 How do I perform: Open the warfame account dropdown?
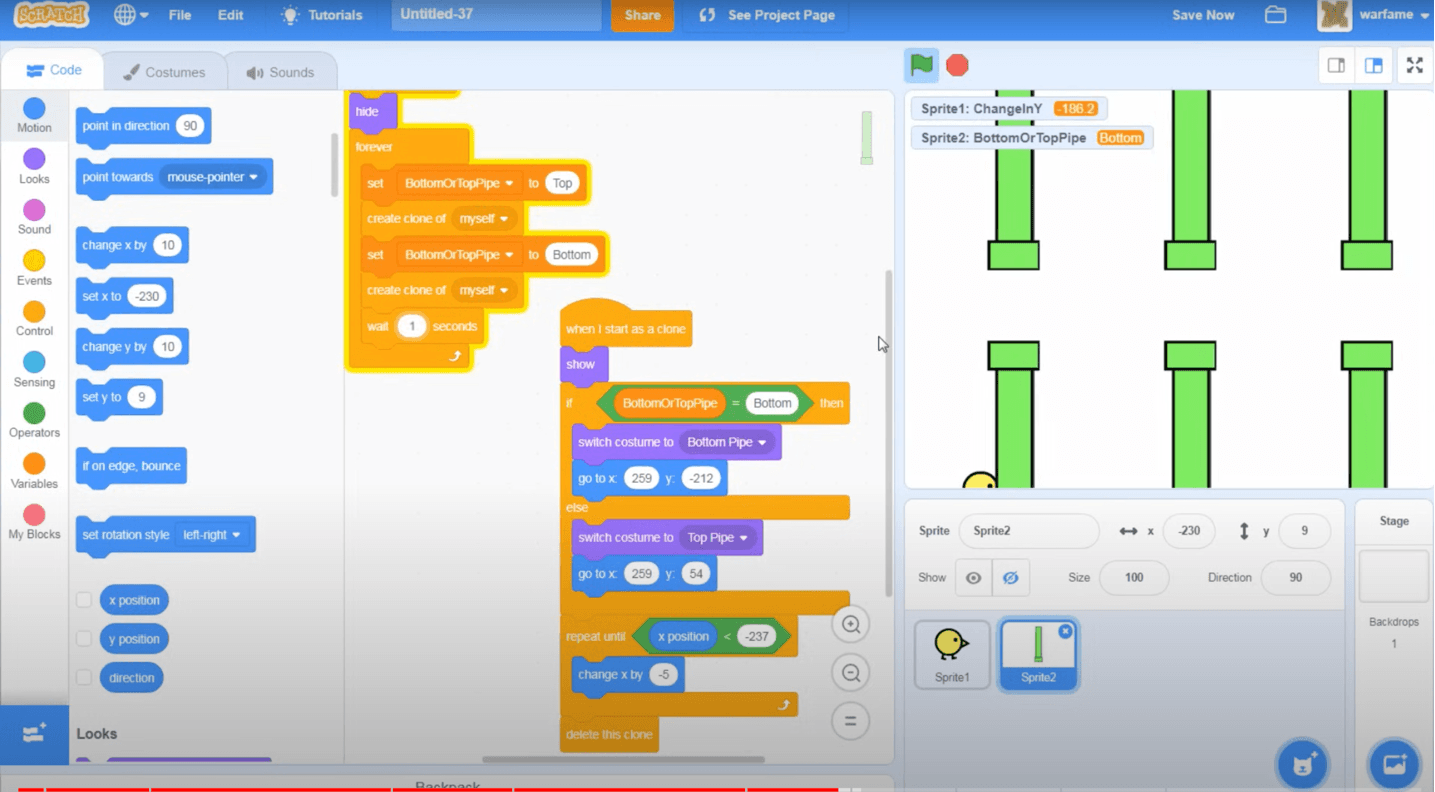pyautogui.click(x=1394, y=15)
